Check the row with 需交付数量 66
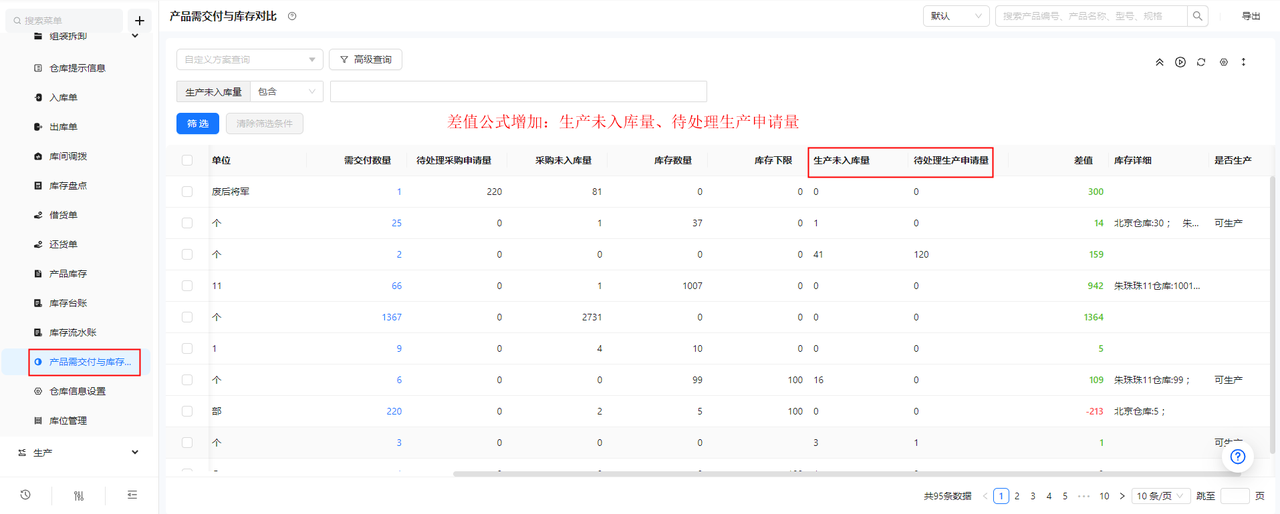 point(187,286)
